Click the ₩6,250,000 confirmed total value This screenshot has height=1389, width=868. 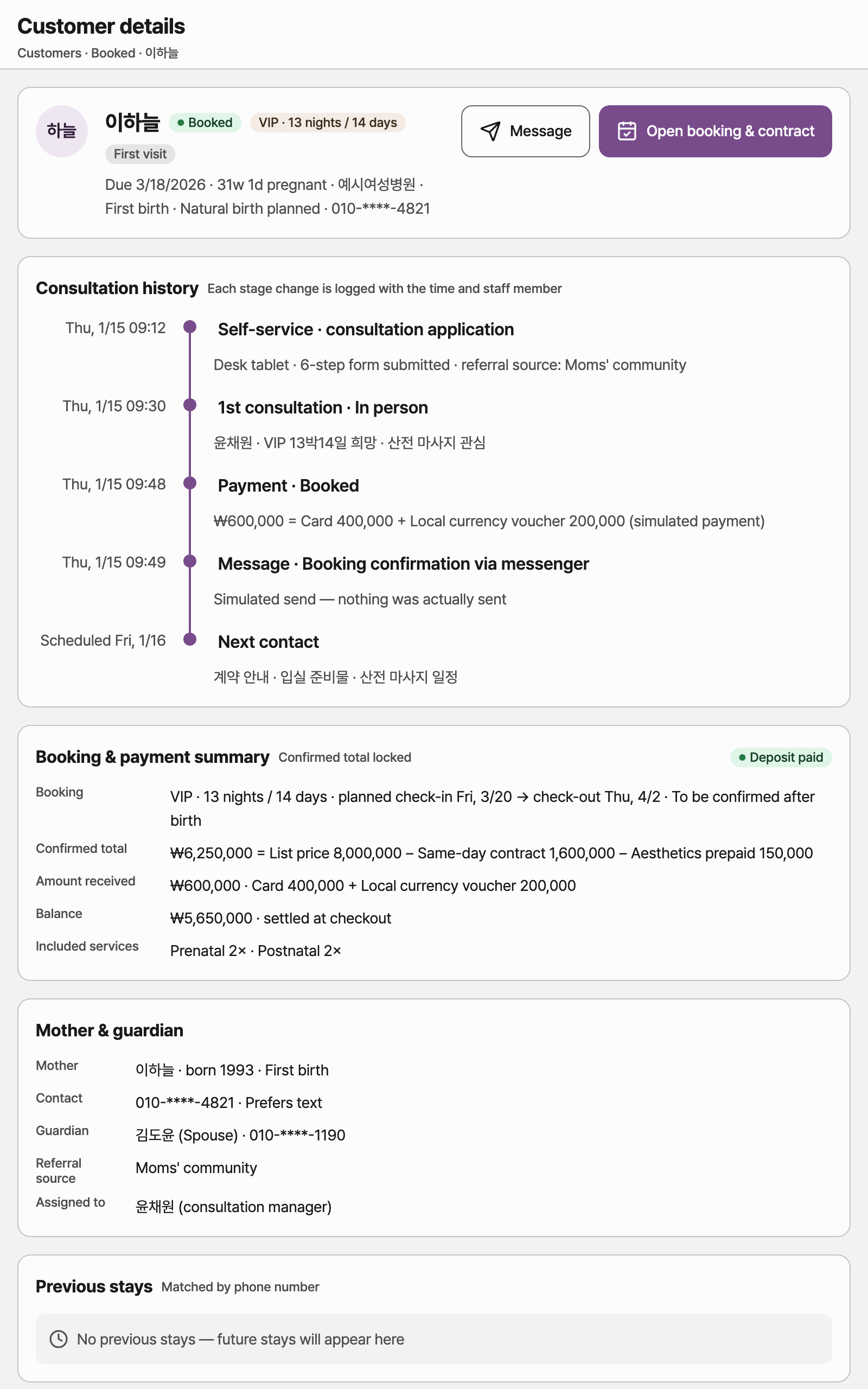click(492, 853)
